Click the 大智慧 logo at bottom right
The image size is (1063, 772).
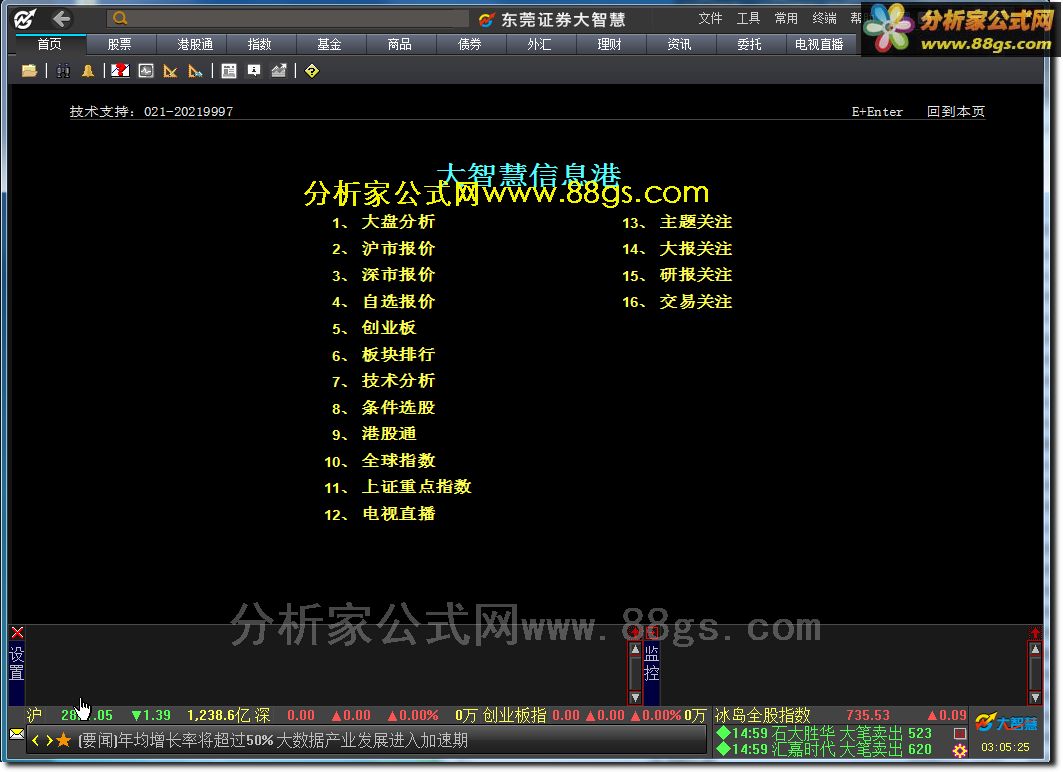click(x=1006, y=723)
